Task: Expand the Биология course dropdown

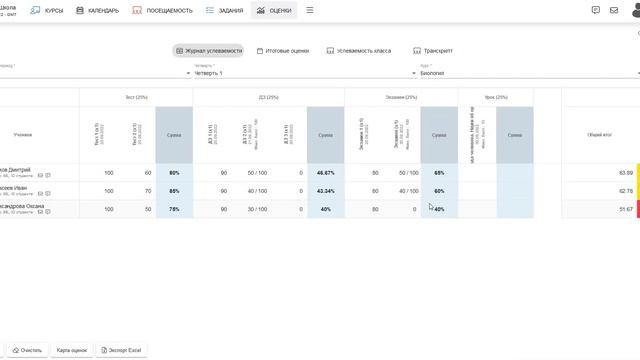Action: coord(530,73)
